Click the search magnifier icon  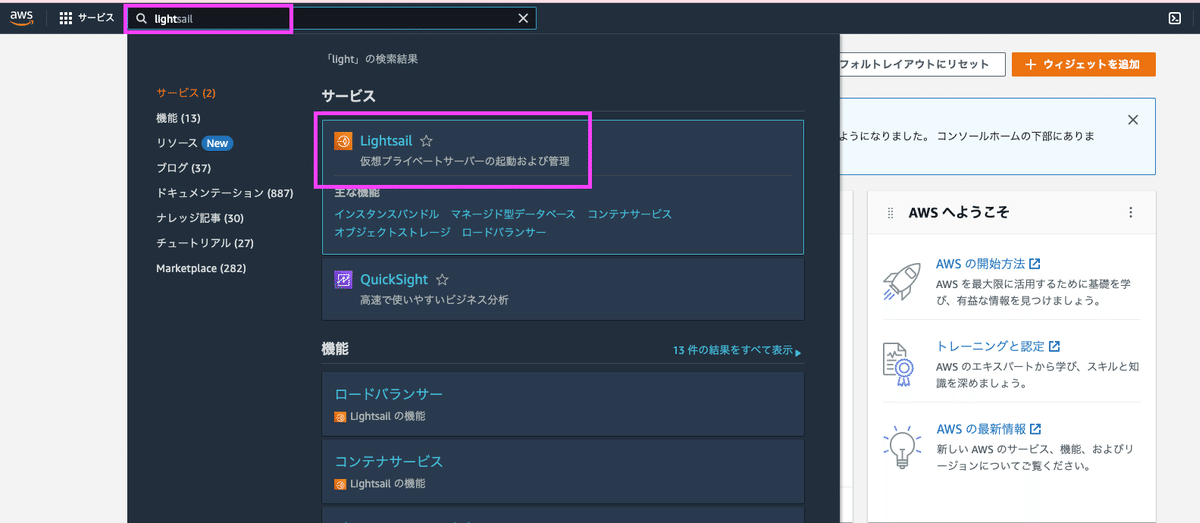tap(142, 18)
